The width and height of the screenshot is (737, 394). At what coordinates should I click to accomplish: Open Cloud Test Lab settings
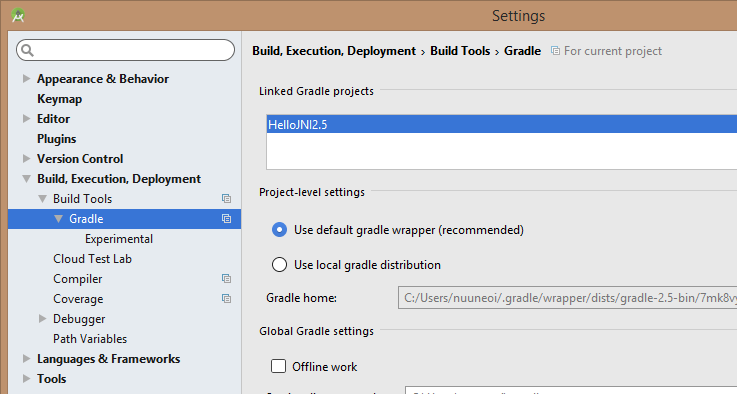(x=93, y=259)
